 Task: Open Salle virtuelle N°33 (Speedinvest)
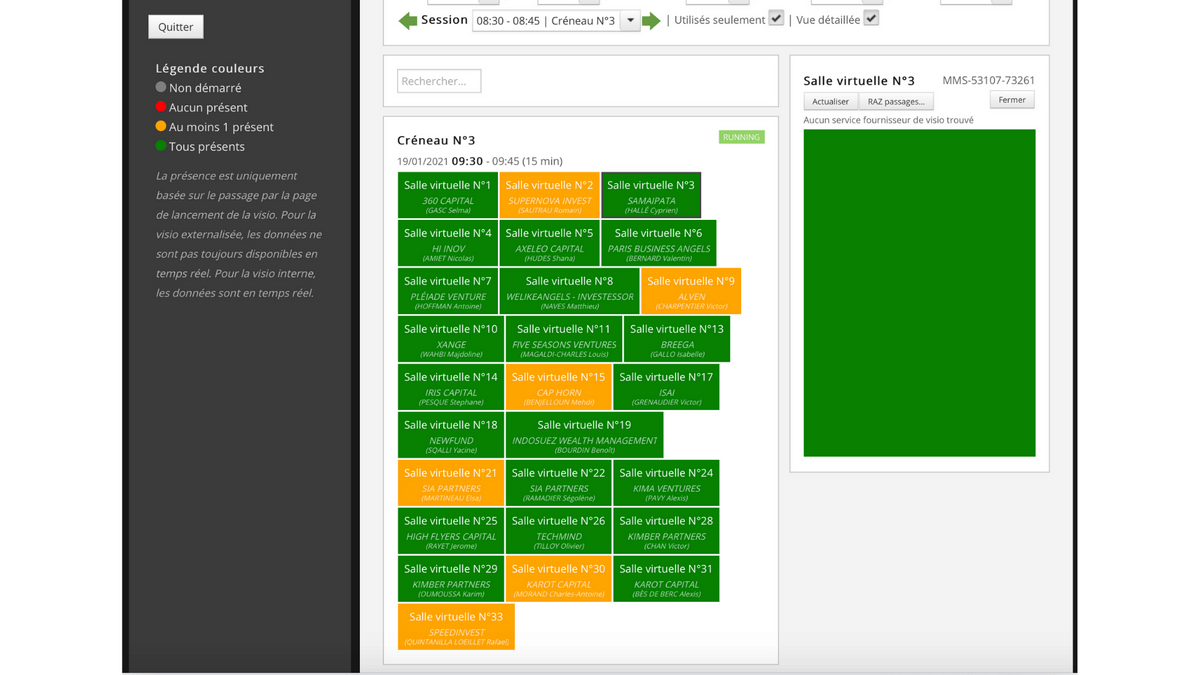tap(456, 627)
